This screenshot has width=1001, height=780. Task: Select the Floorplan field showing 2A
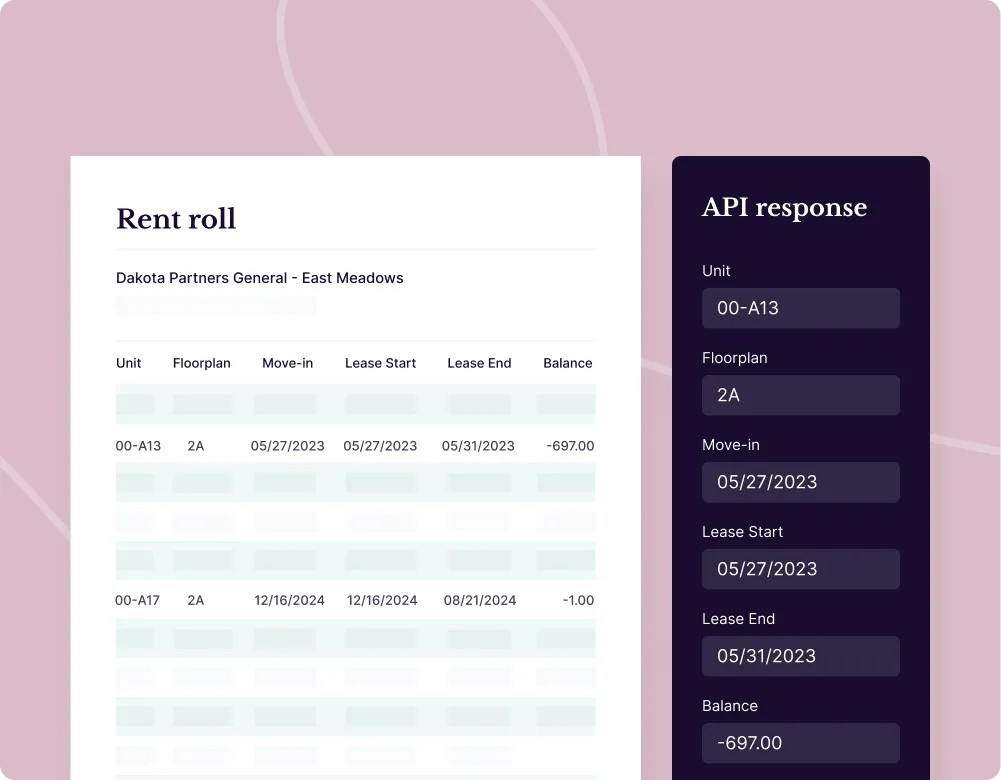(x=800, y=395)
